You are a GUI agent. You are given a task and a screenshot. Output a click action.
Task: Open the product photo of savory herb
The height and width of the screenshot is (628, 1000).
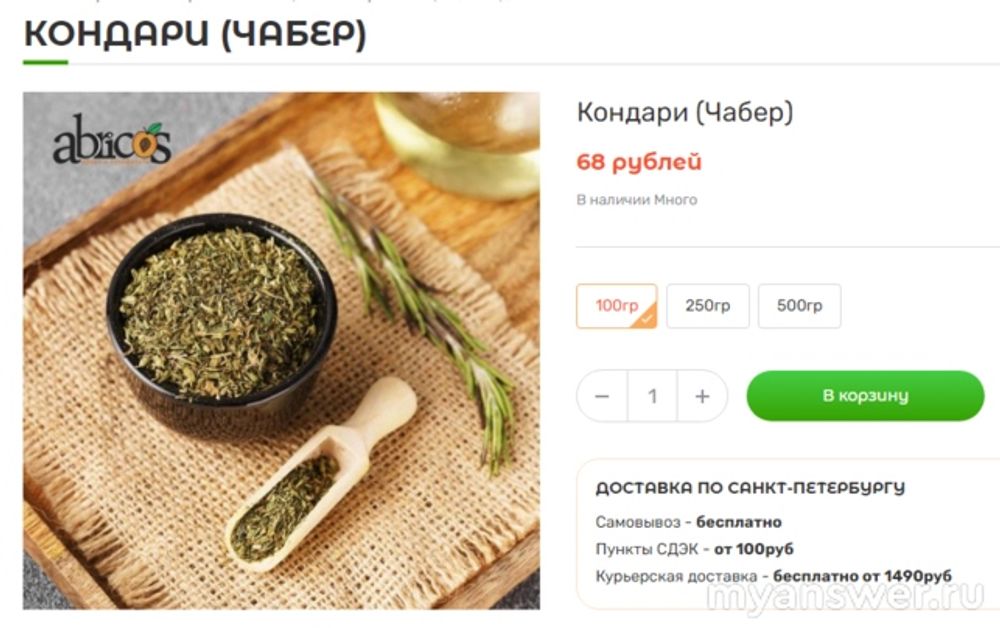coord(281,351)
